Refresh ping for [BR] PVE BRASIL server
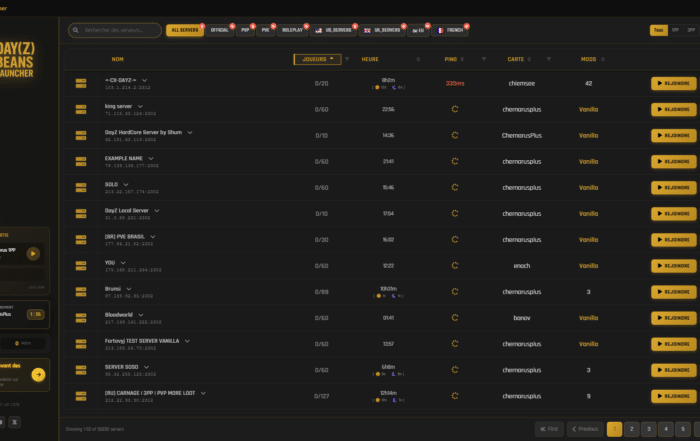The width and height of the screenshot is (700, 441). coord(454,239)
